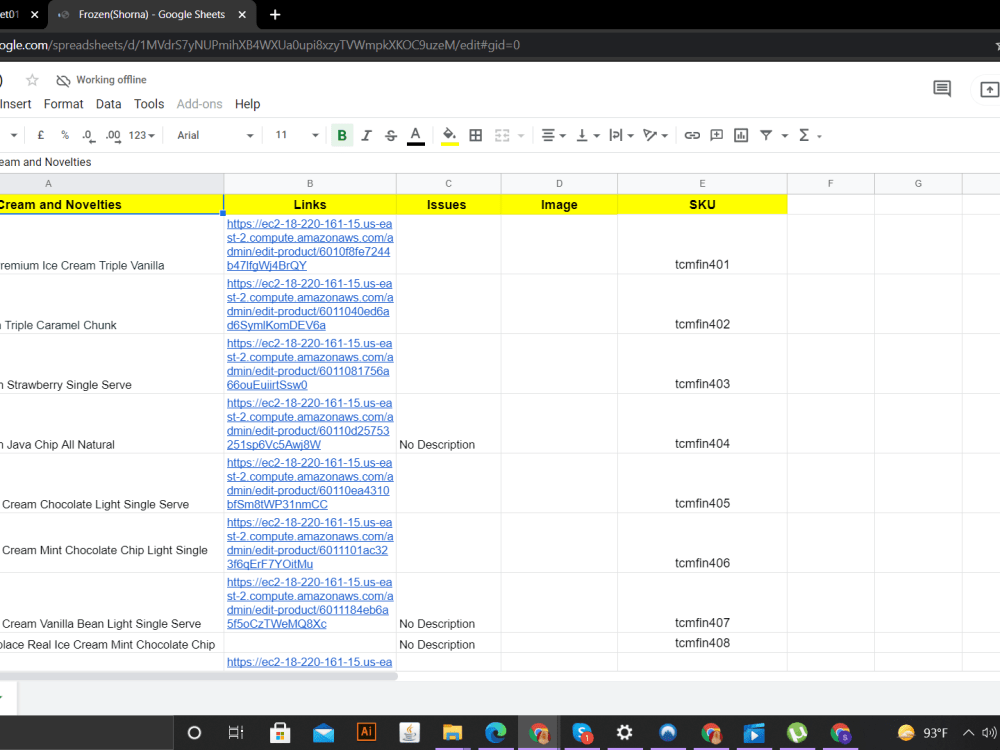Screen dimensions: 1000x750
Task: Select Triple Caramel Chunk cell
Action: click(x=111, y=304)
